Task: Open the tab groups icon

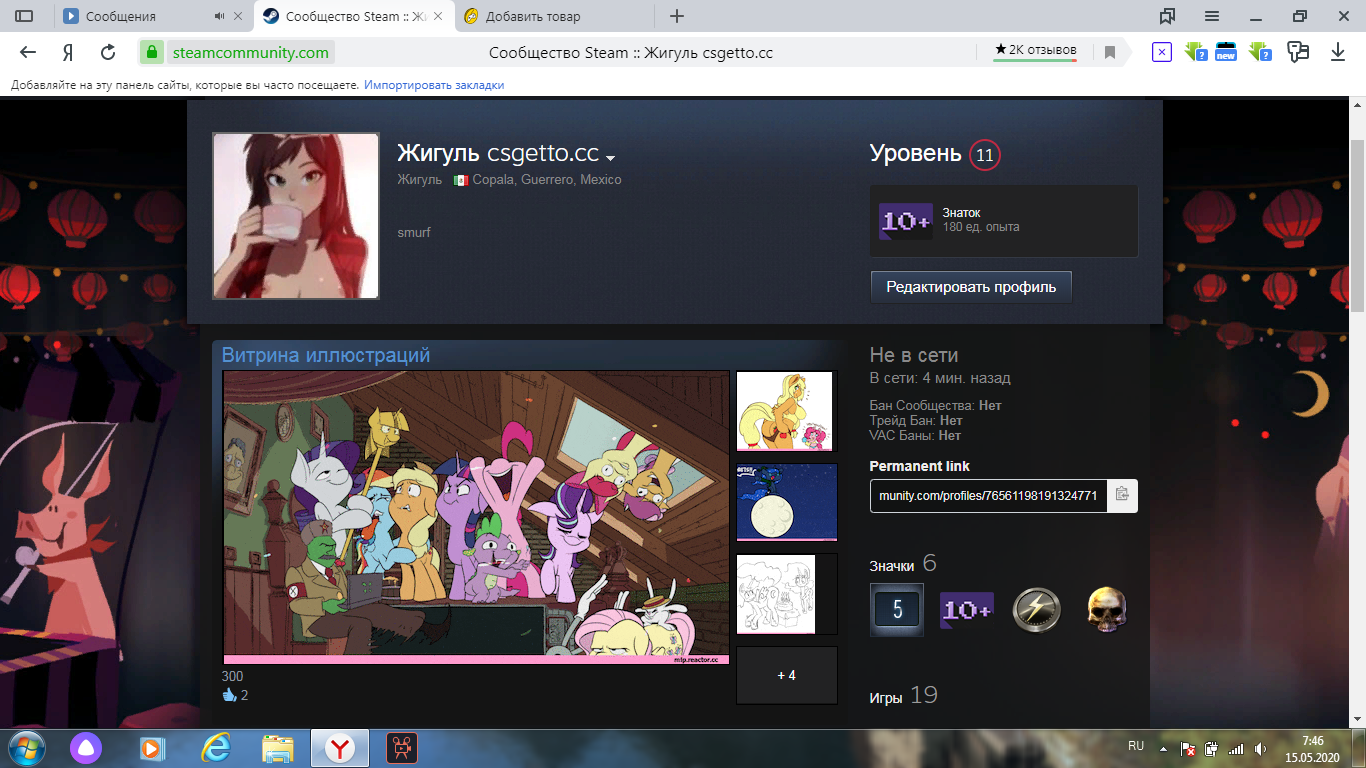Action: [x=1167, y=16]
